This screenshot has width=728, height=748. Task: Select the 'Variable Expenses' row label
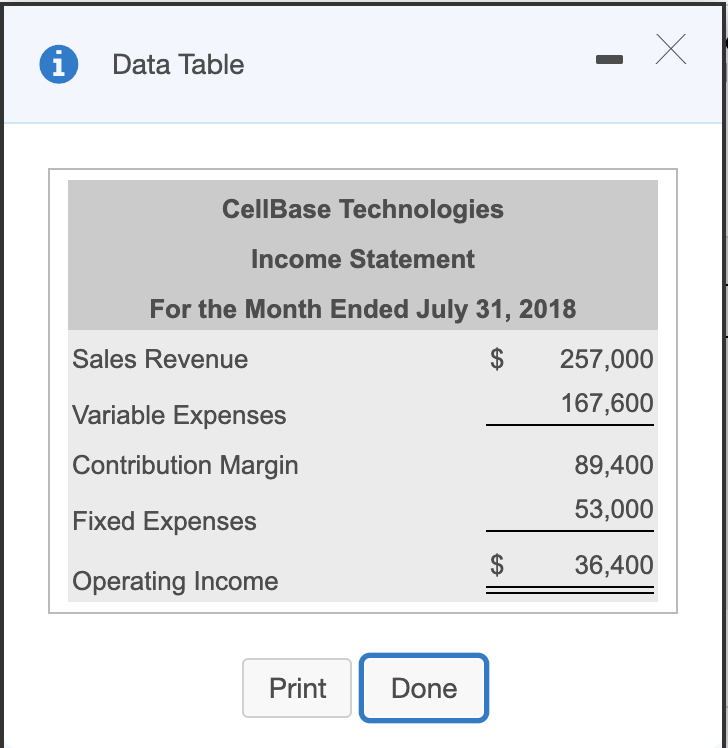[x=179, y=415]
